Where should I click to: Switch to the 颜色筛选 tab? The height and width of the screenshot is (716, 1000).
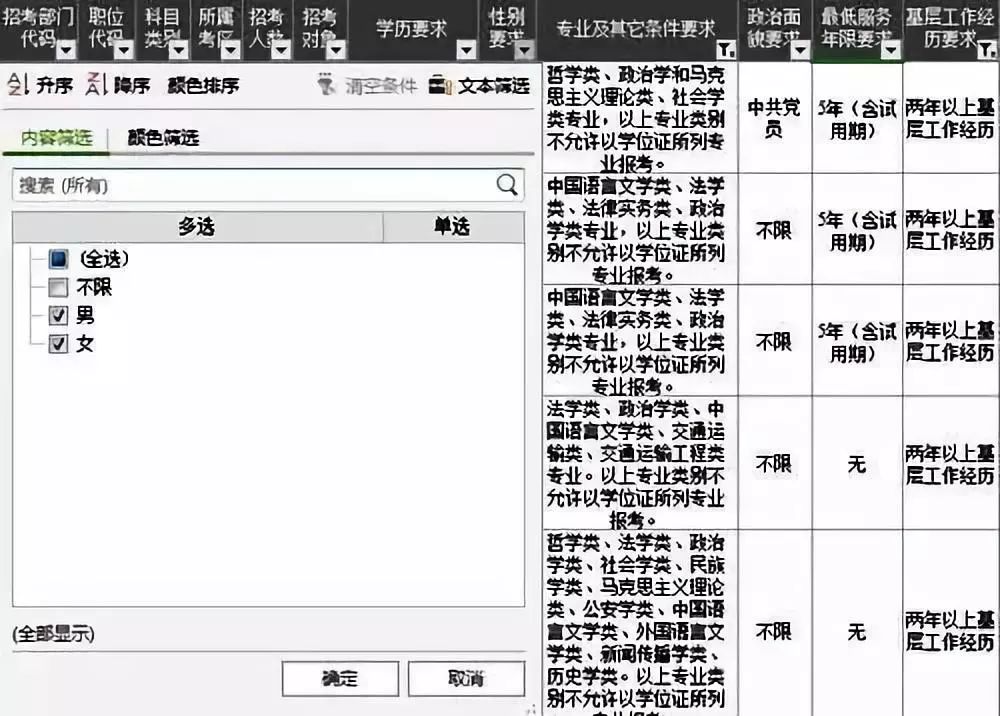click(x=163, y=138)
